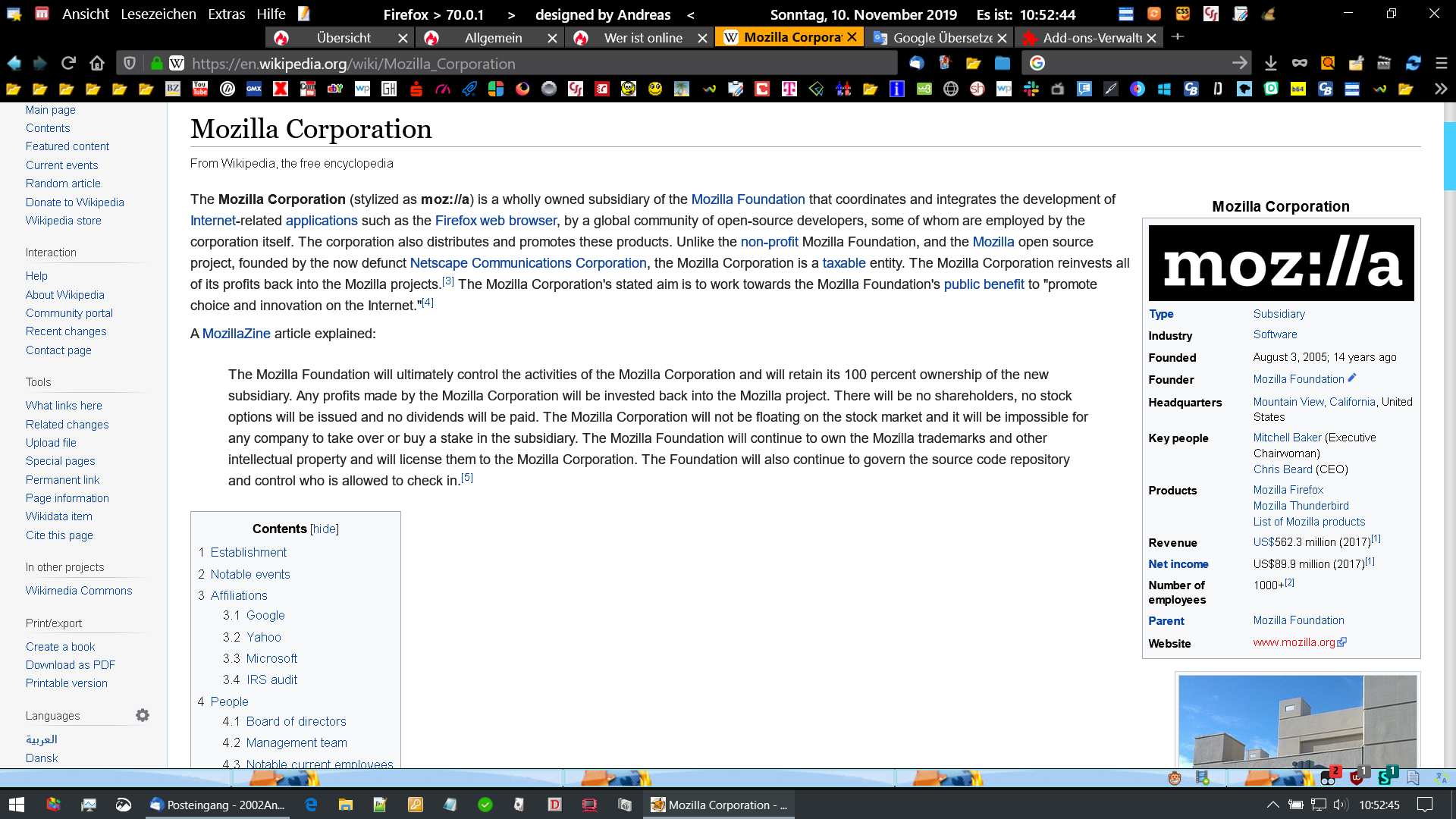Viewport: 1456px width, 819px height.
Task: Open the Mozilla Foundation link in intro
Action: [x=747, y=199]
